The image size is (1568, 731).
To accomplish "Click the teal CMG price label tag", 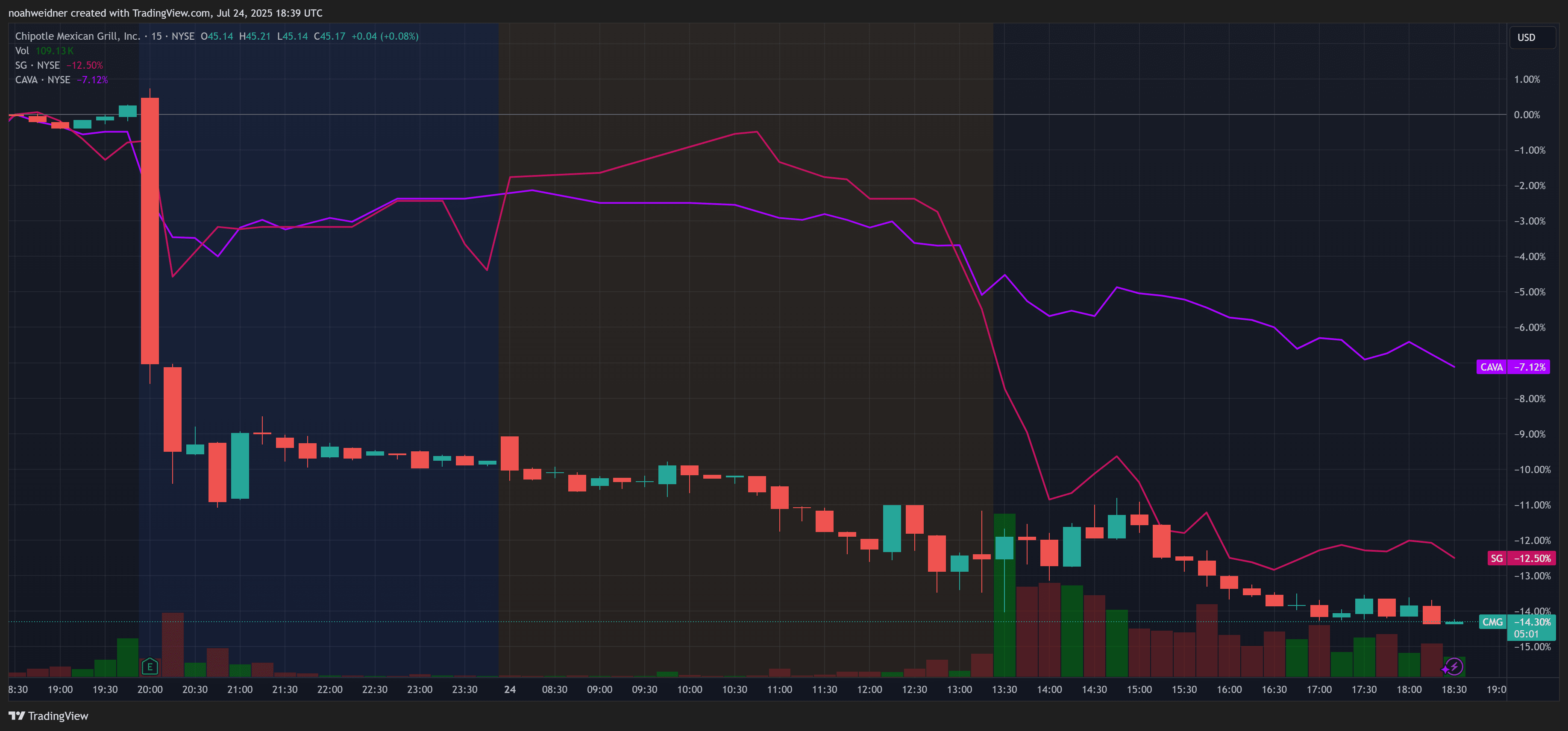I will [1492, 622].
